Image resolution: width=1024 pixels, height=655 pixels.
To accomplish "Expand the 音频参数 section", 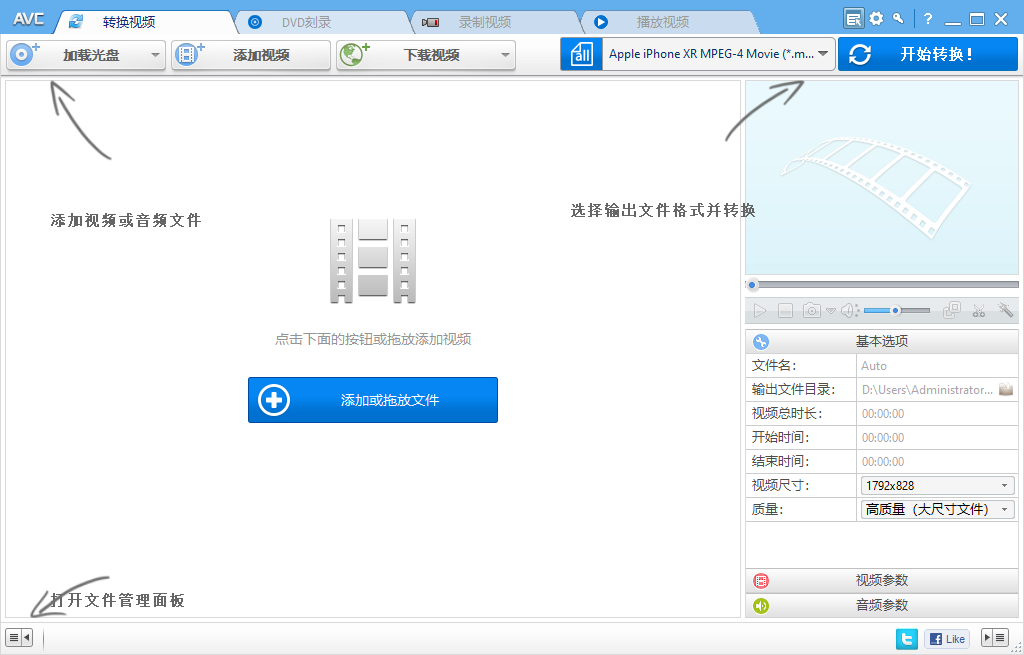I will tap(882, 605).
